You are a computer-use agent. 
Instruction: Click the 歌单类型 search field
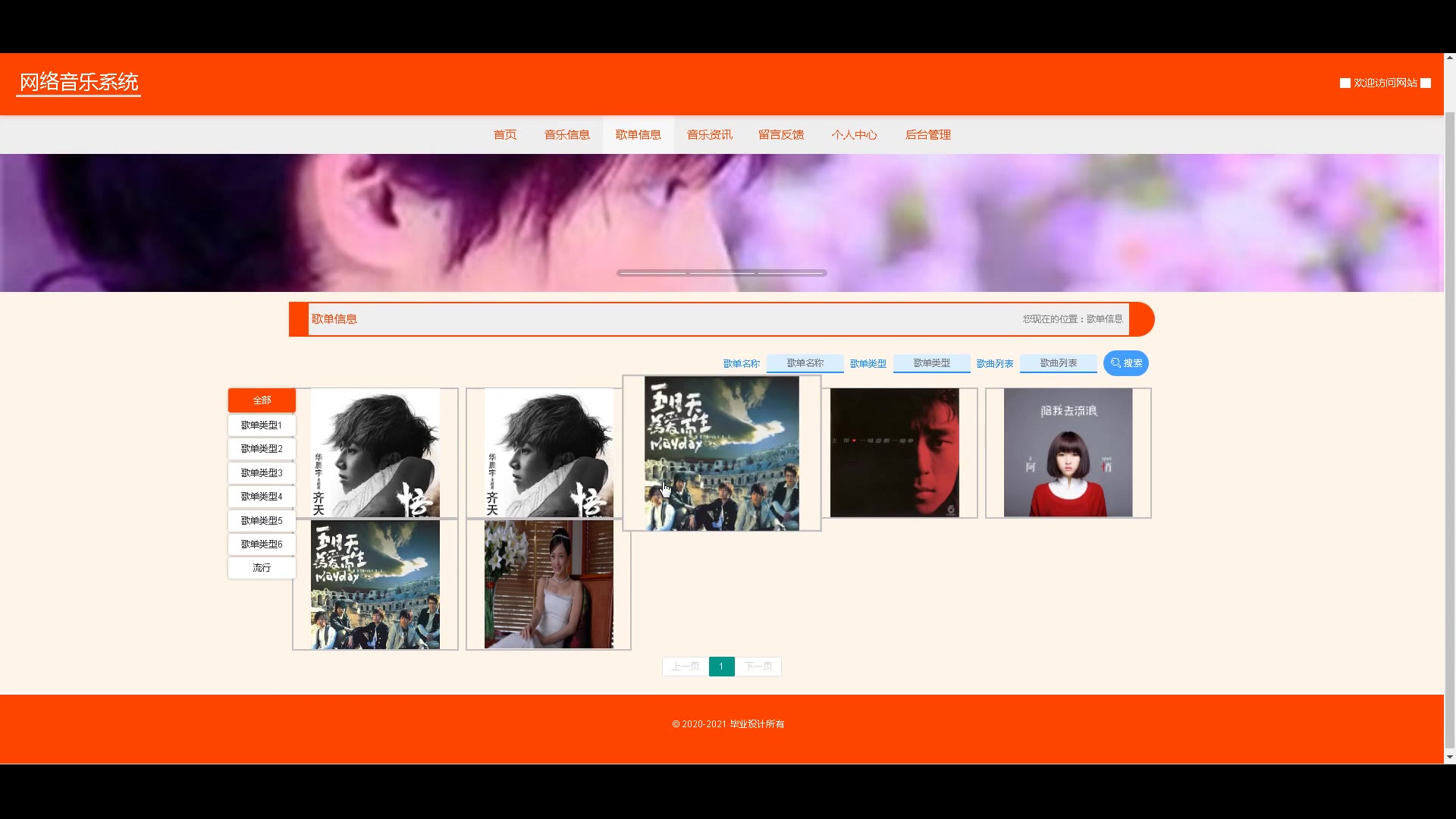pyautogui.click(x=931, y=363)
